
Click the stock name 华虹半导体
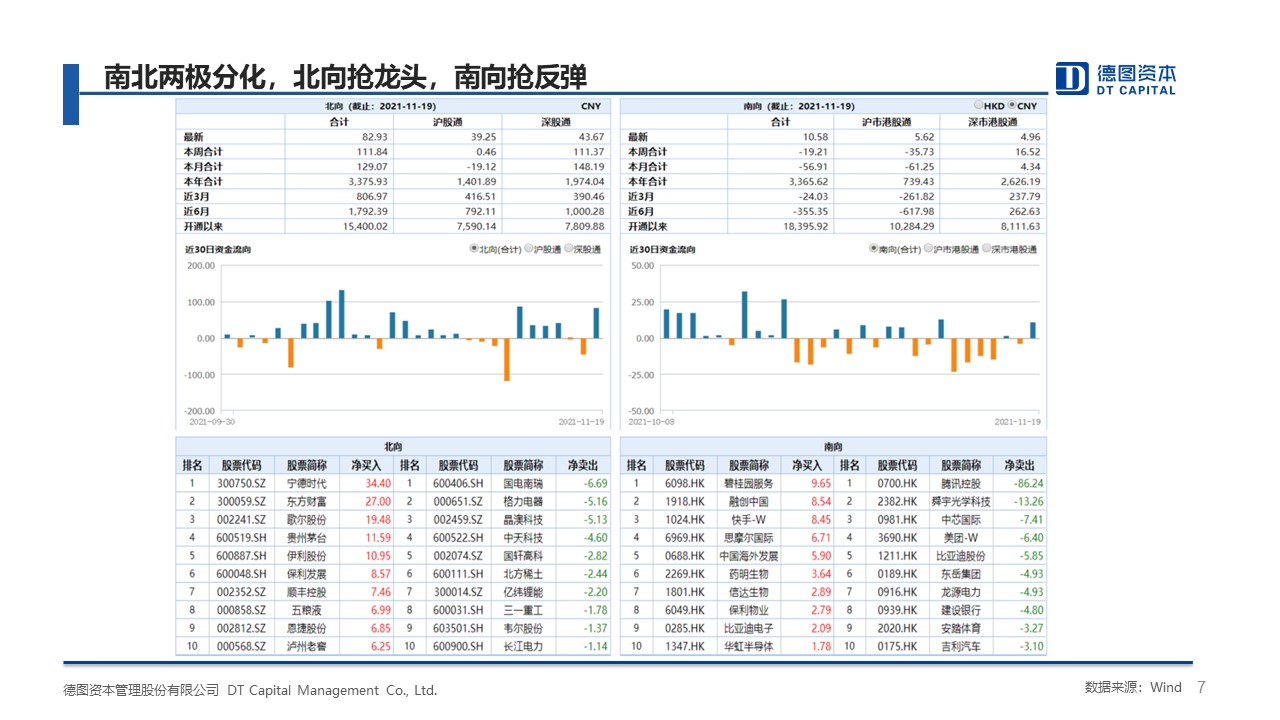tap(749, 647)
